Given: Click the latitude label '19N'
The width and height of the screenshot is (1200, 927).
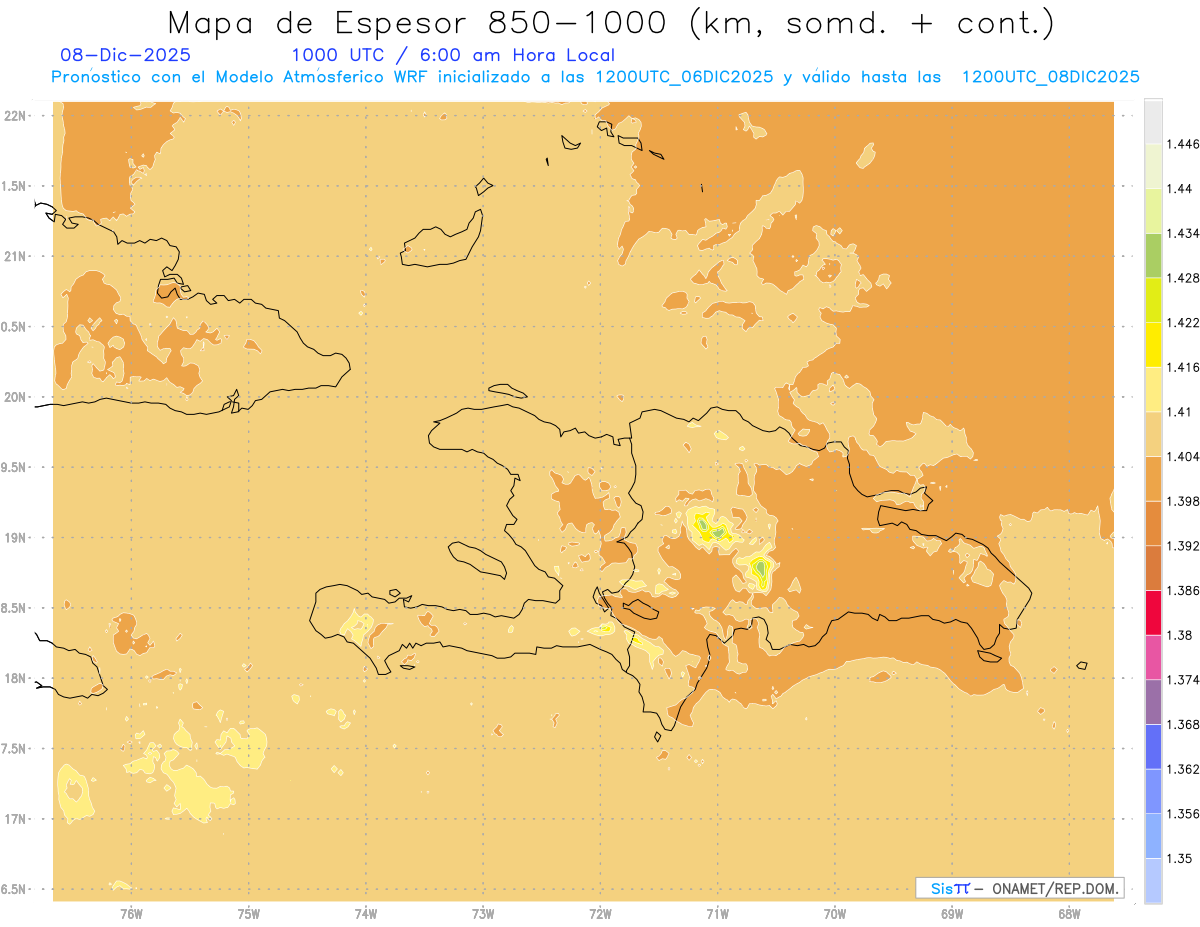Looking at the screenshot, I should pyautogui.click(x=15, y=537).
